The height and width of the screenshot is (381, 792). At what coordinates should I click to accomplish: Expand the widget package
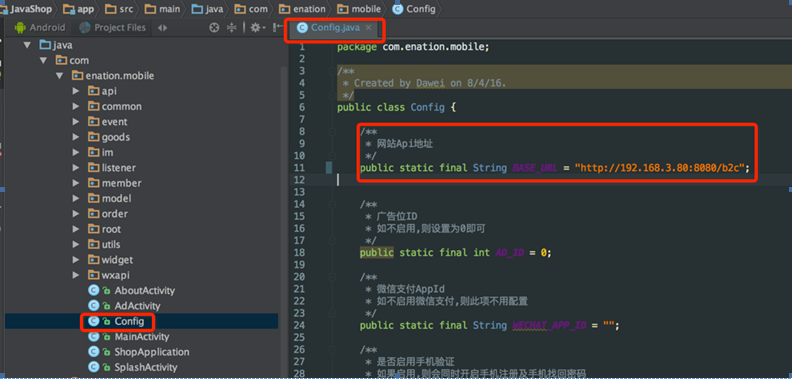76,260
